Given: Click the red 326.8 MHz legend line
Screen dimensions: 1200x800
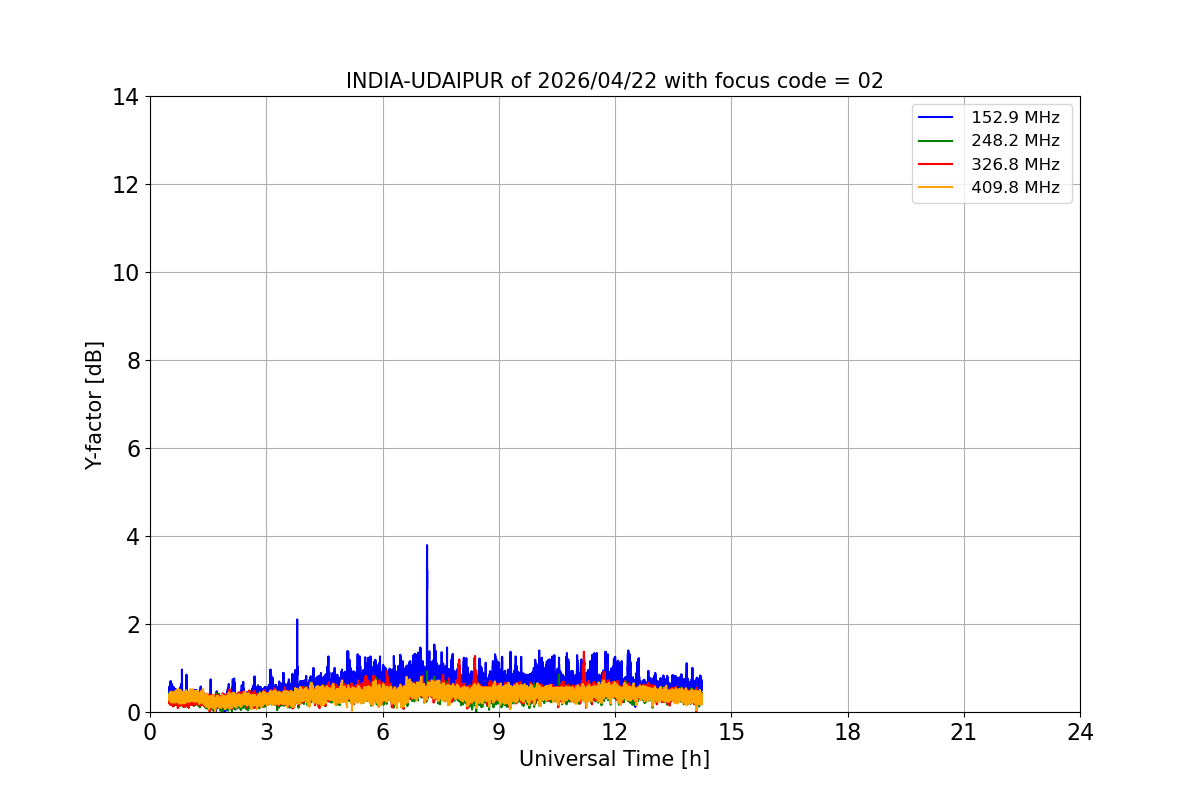Looking at the screenshot, I should point(936,164).
